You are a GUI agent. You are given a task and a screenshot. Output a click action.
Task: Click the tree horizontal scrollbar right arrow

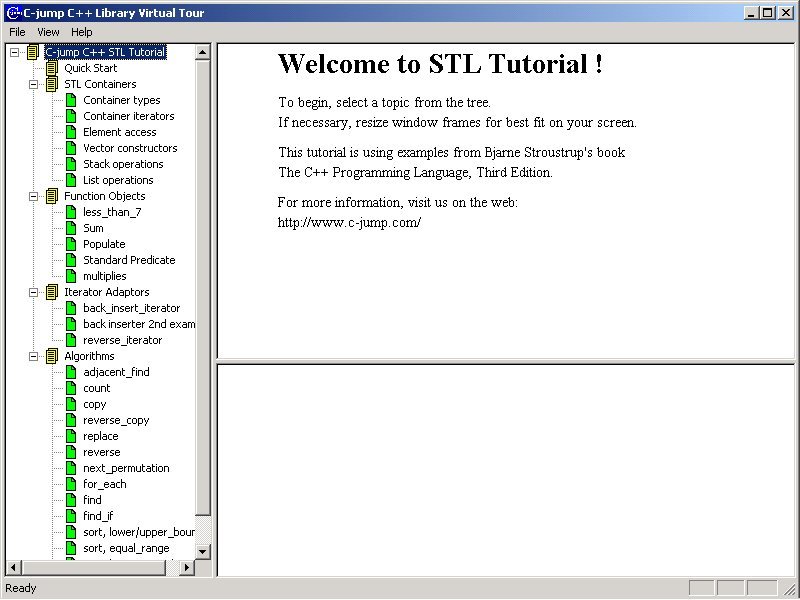(x=187, y=567)
